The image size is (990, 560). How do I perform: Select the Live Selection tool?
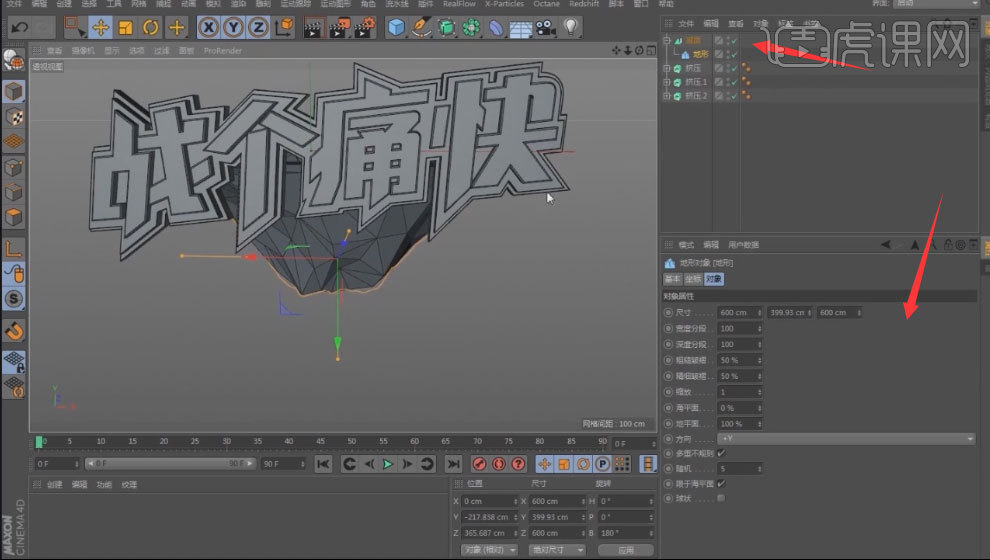[75, 27]
